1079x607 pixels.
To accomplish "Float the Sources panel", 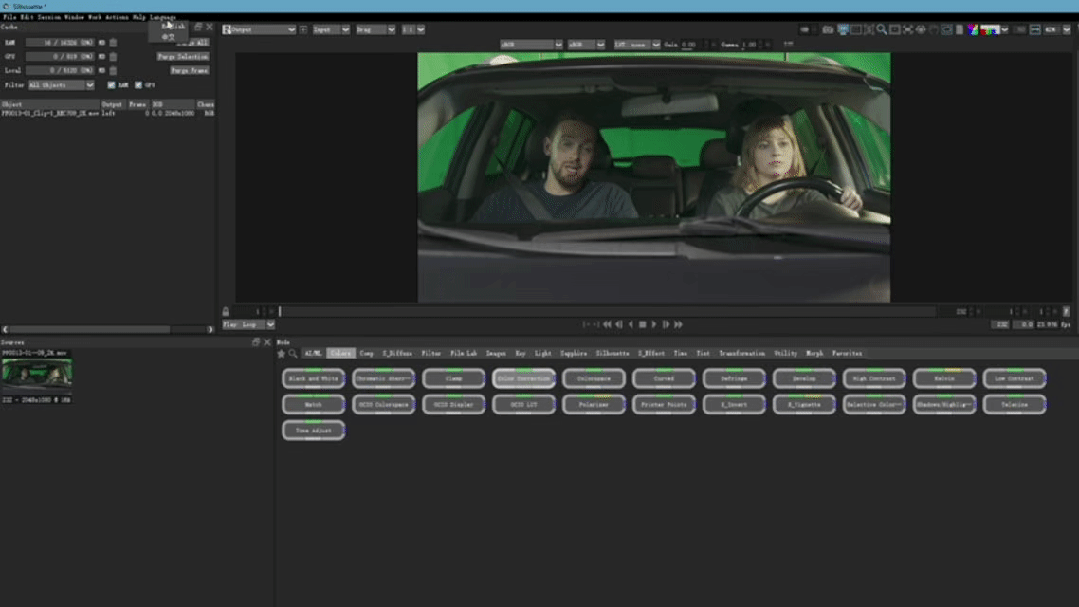I will [x=256, y=342].
